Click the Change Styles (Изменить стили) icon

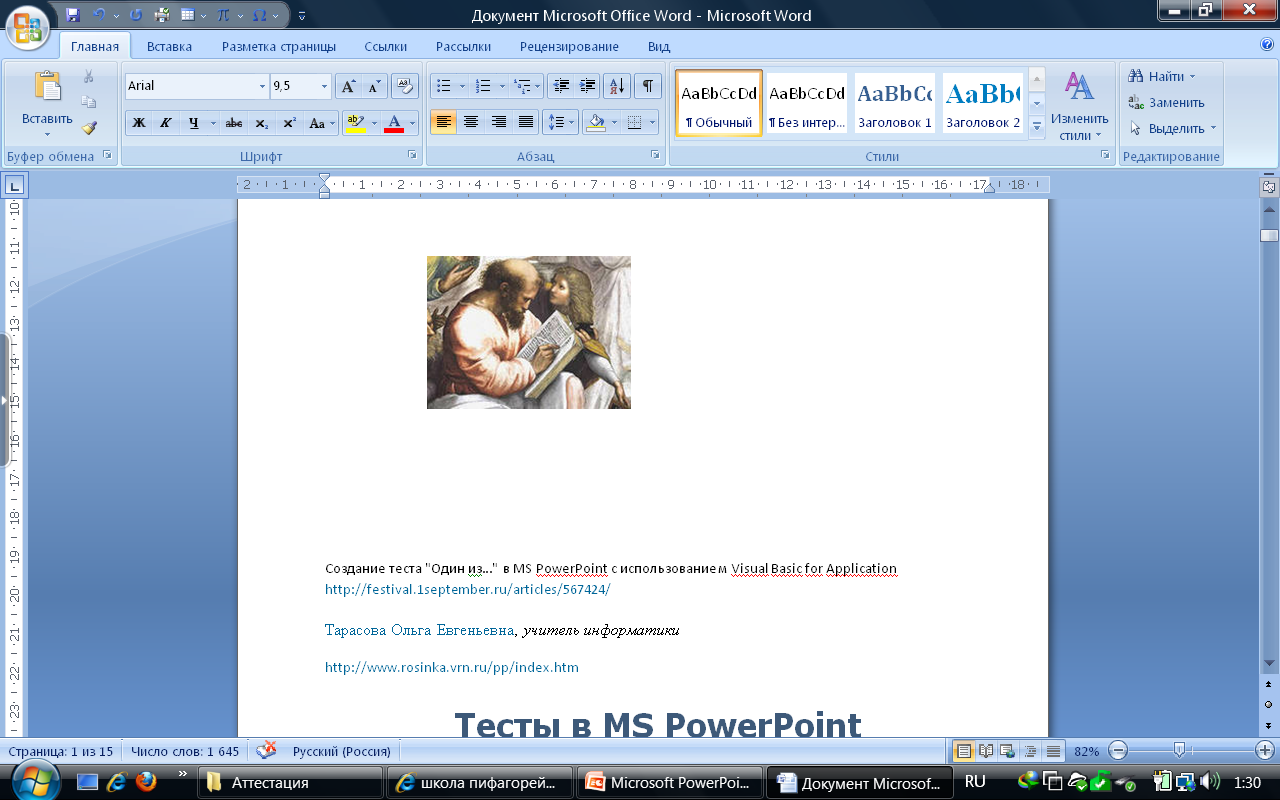click(1079, 87)
